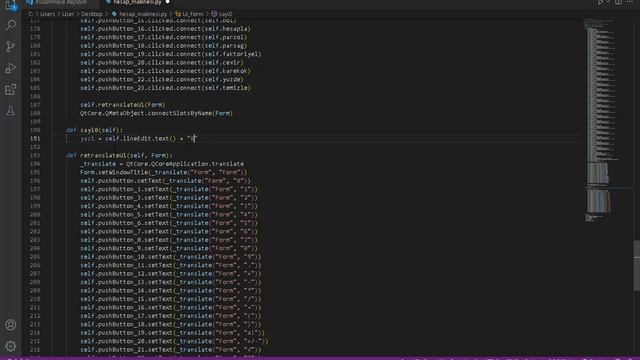Click the Form.setWindowTitle line
This screenshot has width=640, height=360.
[163, 173]
